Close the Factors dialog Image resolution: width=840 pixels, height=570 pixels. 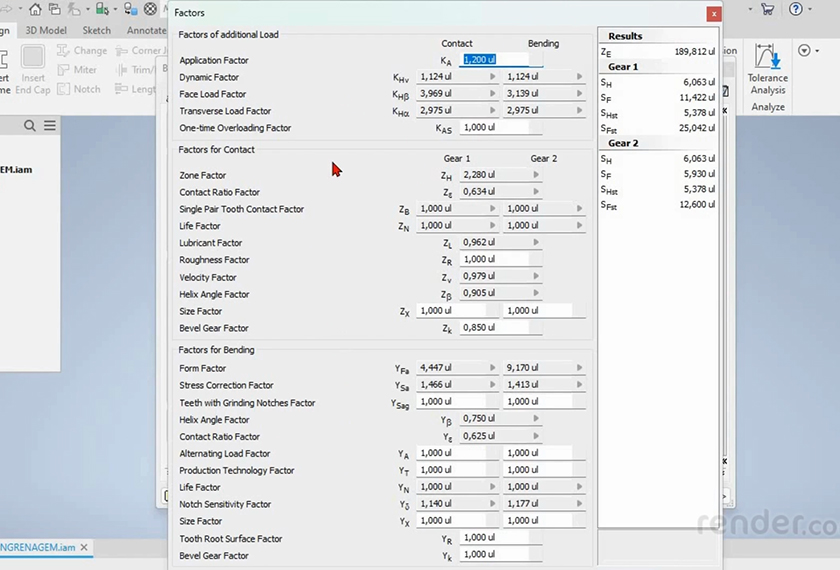click(712, 14)
